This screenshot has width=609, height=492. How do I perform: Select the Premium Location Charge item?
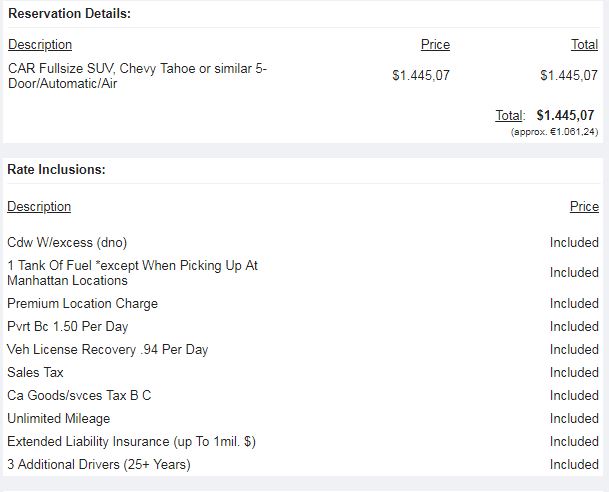(82, 304)
